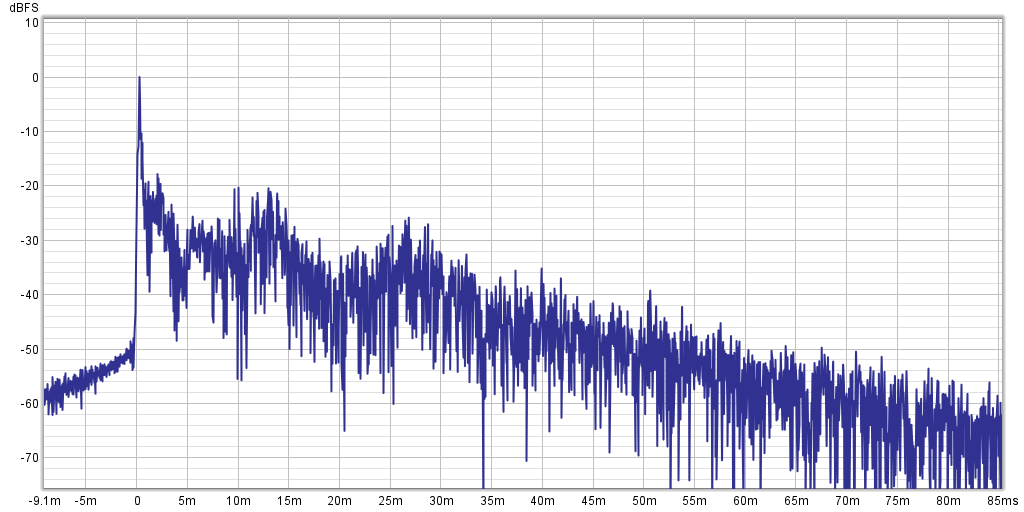
Task: Click the impulse peak at 0 dBFS
Action: pos(139,78)
